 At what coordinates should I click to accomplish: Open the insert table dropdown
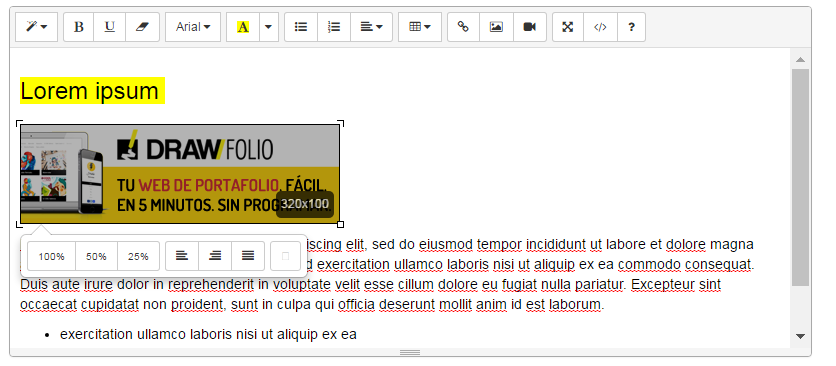coord(420,27)
